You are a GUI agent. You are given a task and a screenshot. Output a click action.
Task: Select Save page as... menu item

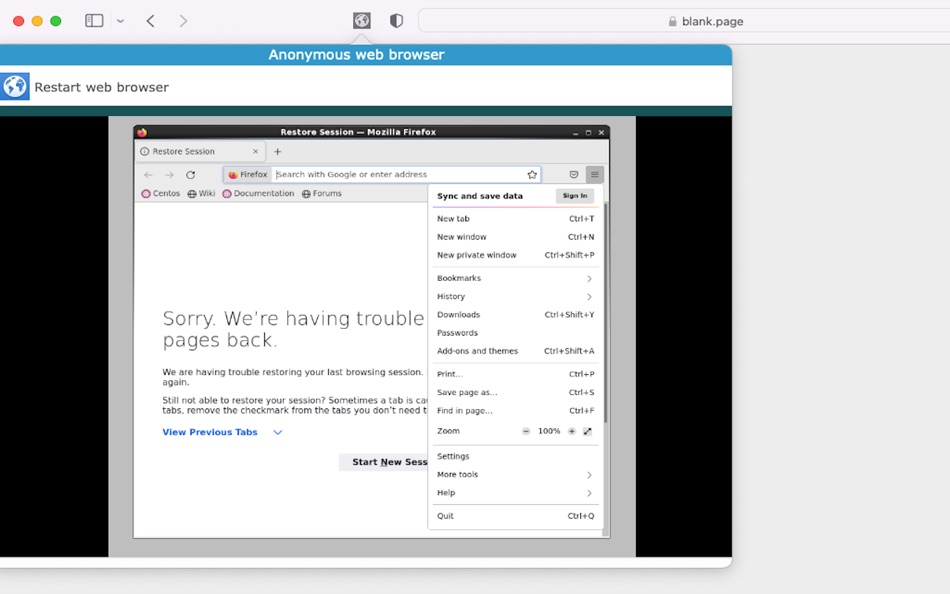click(x=516, y=392)
